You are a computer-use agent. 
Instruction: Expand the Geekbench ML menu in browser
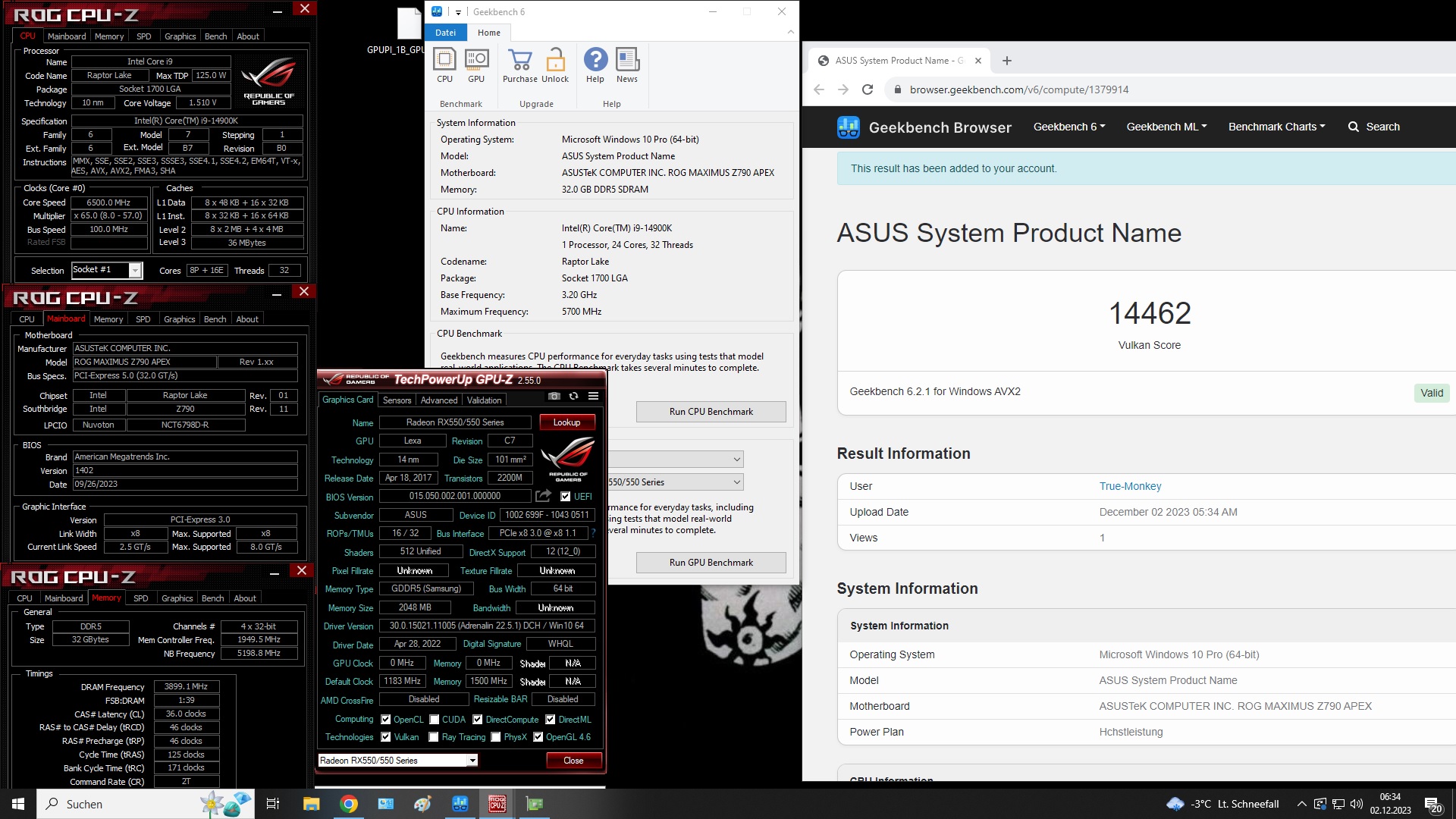point(1166,127)
